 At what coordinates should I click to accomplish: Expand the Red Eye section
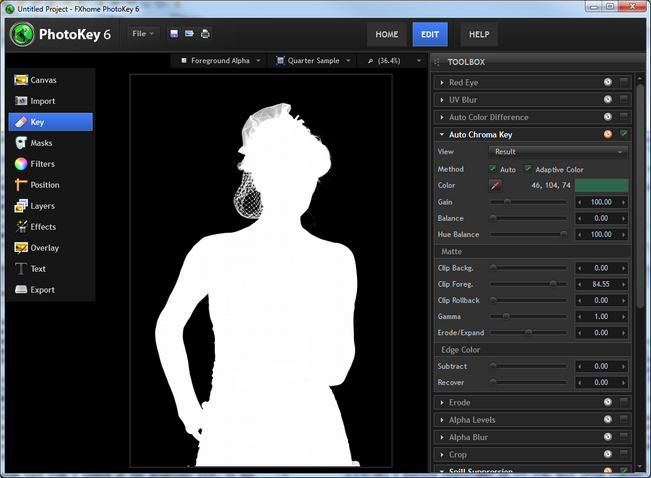(x=442, y=83)
